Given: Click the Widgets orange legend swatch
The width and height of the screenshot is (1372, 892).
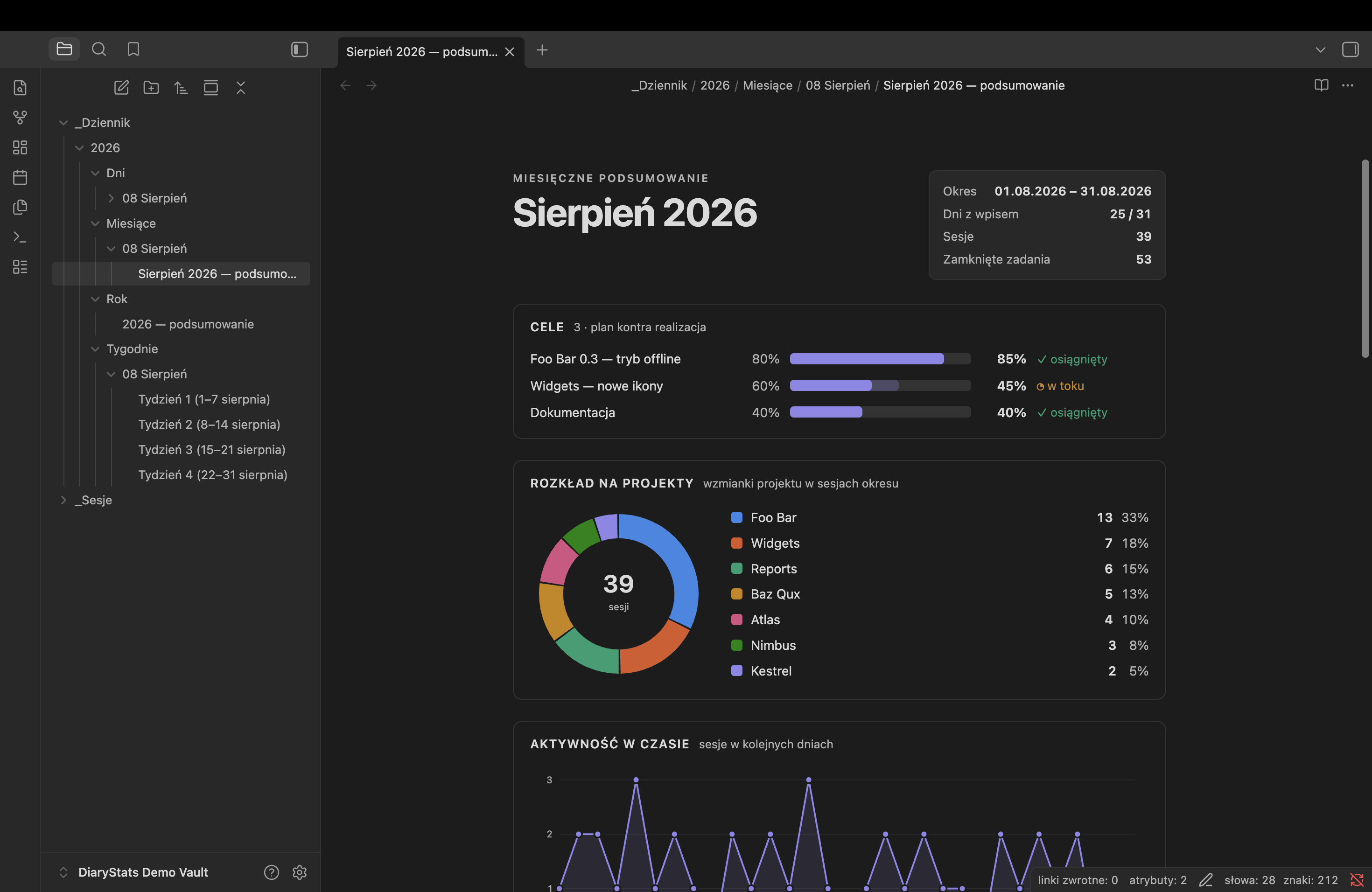Looking at the screenshot, I should pyautogui.click(x=736, y=543).
